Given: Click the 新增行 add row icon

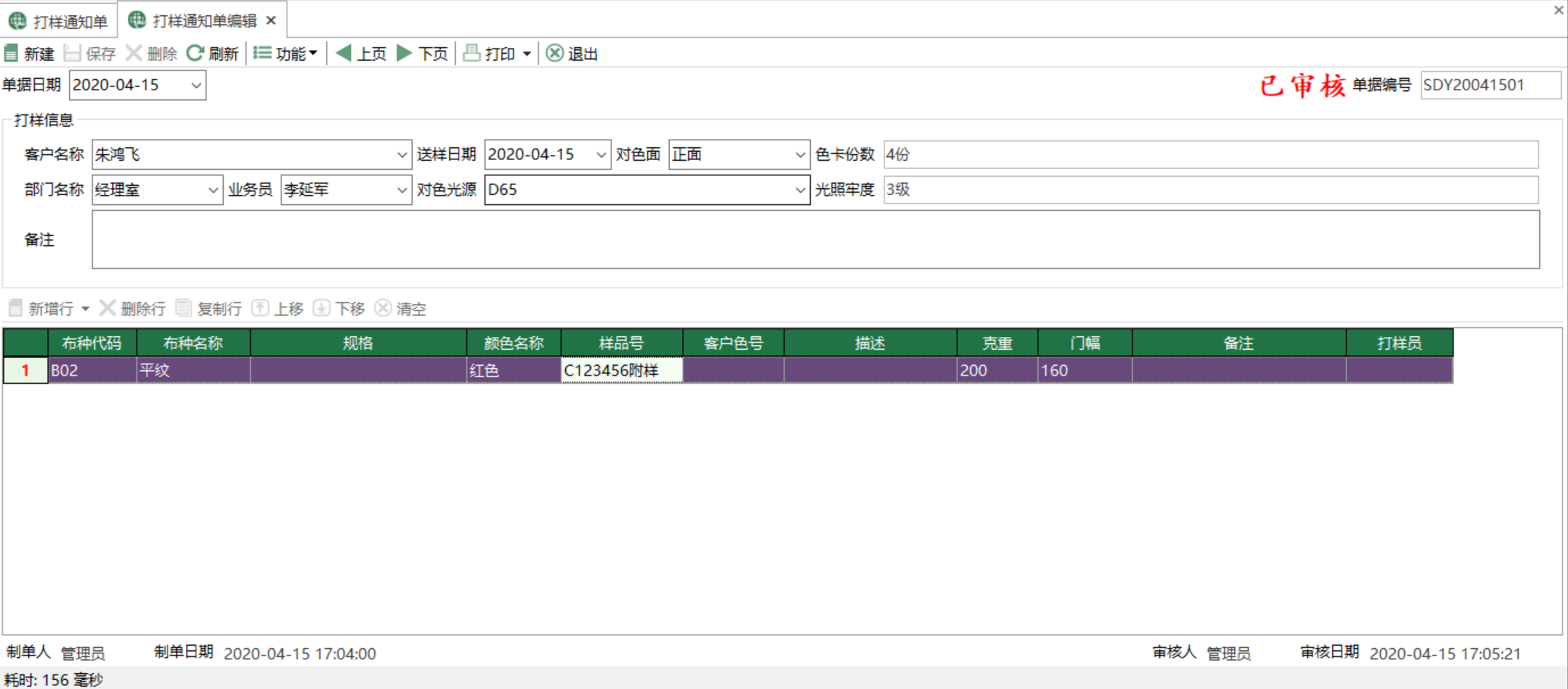Looking at the screenshot, I should coord(15,308).
